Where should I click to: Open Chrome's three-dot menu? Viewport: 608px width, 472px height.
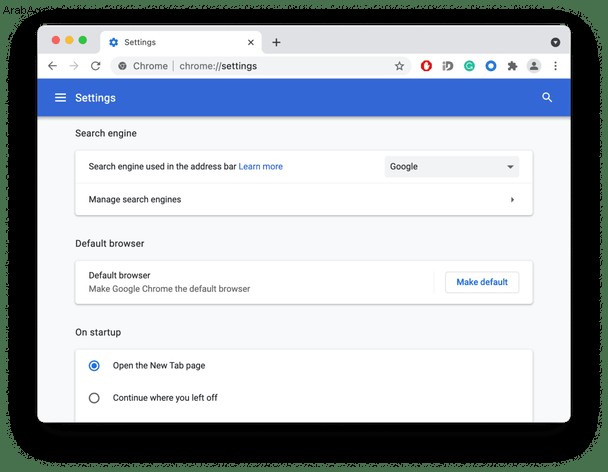point(555,66)
